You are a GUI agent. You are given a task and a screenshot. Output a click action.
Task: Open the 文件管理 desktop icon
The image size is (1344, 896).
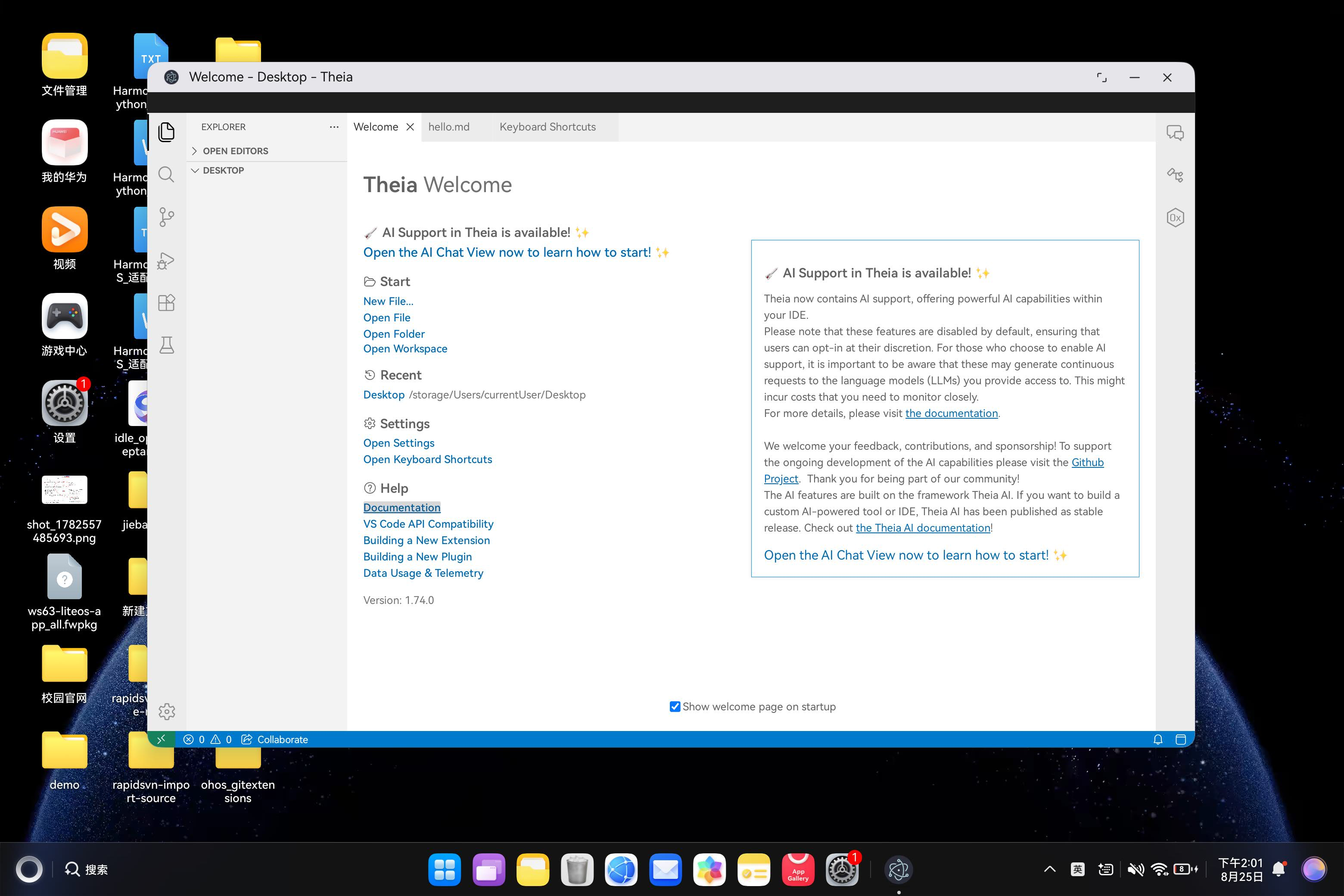[65, 65]
